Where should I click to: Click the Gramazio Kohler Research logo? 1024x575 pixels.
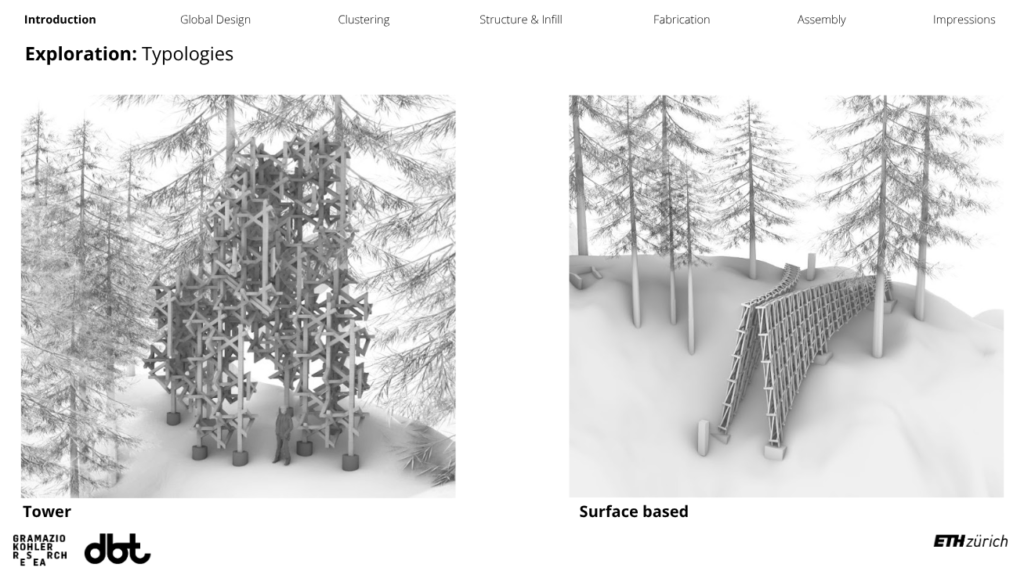coord(39,550)
